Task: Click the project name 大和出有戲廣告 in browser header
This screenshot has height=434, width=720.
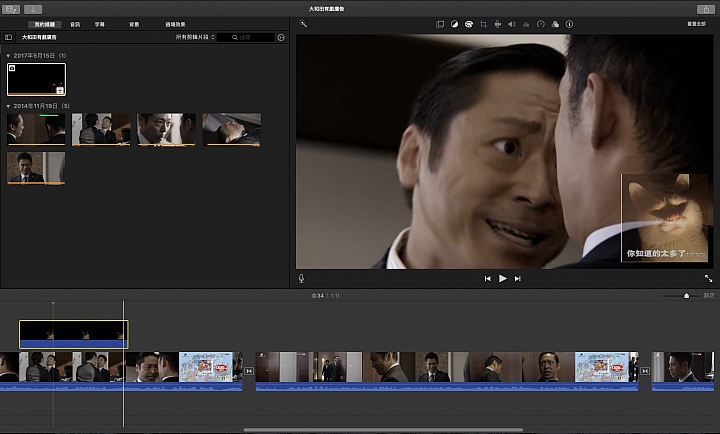Action: tap(39, 37)
